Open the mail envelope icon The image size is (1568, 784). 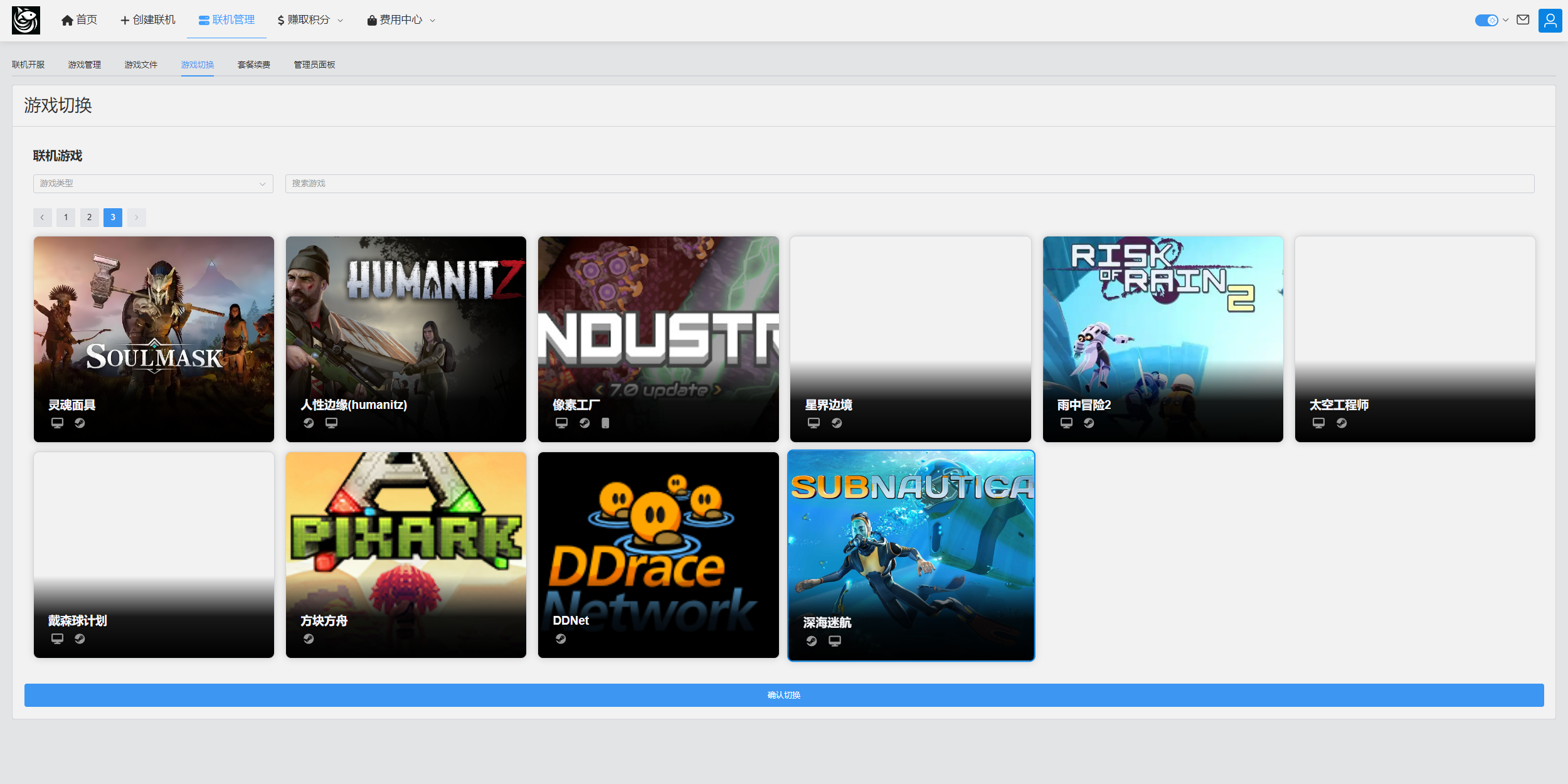click(x=1523, y=19)
